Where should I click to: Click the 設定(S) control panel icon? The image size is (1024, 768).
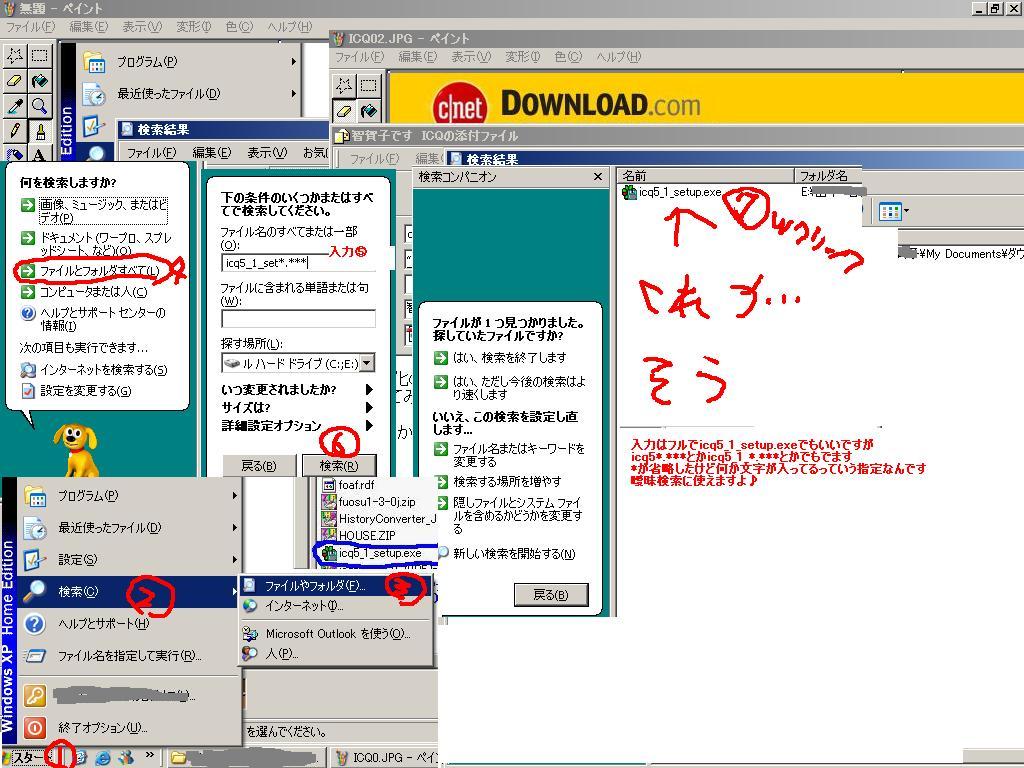(x=35, y=559)
